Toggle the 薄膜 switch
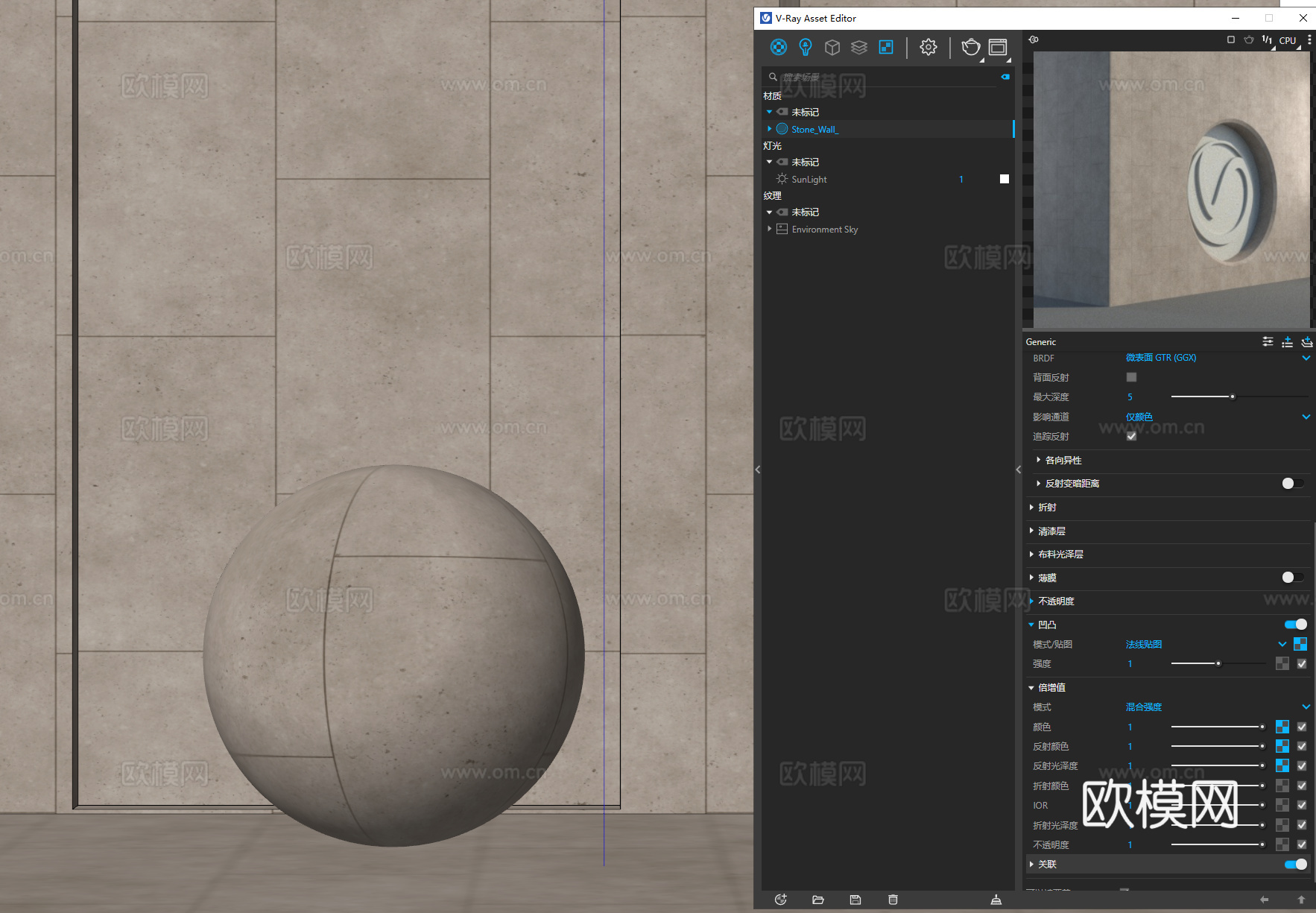This screenshot has height=913, width=1316. click(x=1293, y=577)
